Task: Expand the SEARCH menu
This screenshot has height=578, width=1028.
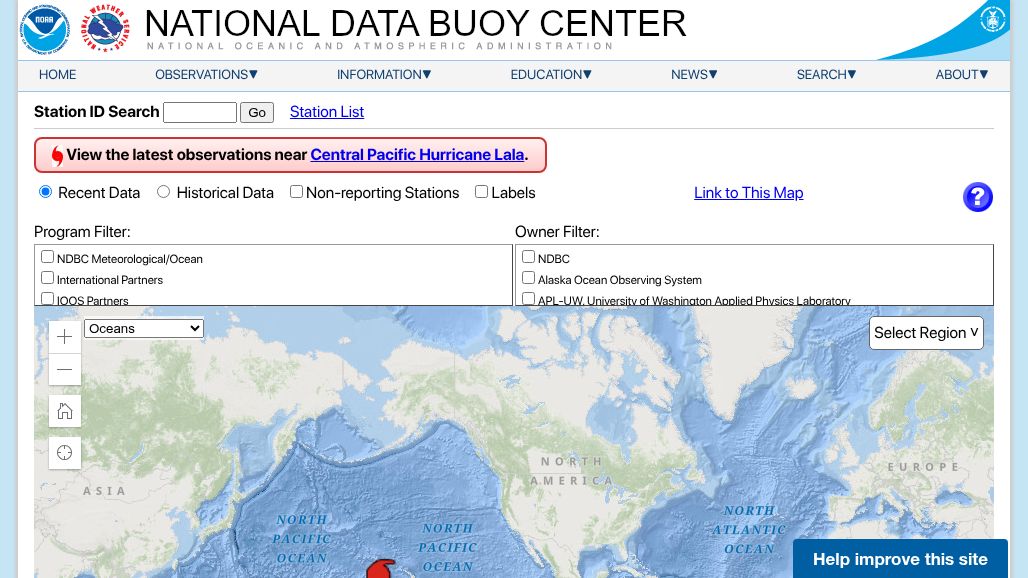Action: pos(827,75)
